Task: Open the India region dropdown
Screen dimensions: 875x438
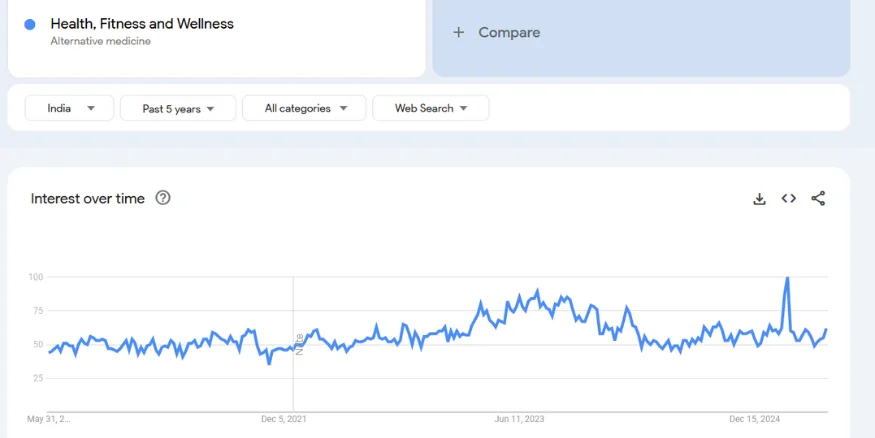Action: 70,108
